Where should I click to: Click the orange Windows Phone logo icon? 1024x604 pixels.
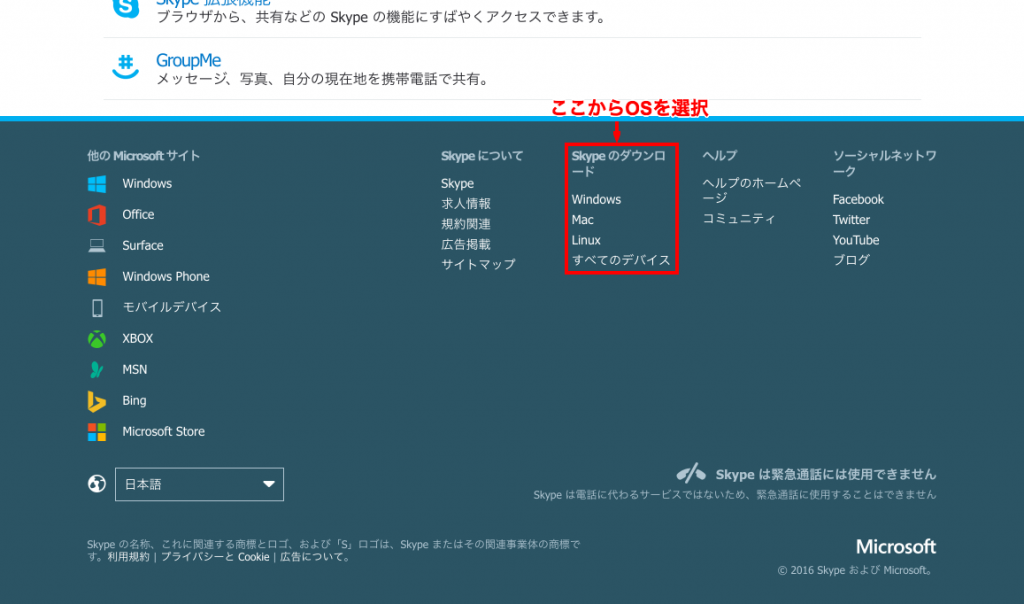coord(97,277)
